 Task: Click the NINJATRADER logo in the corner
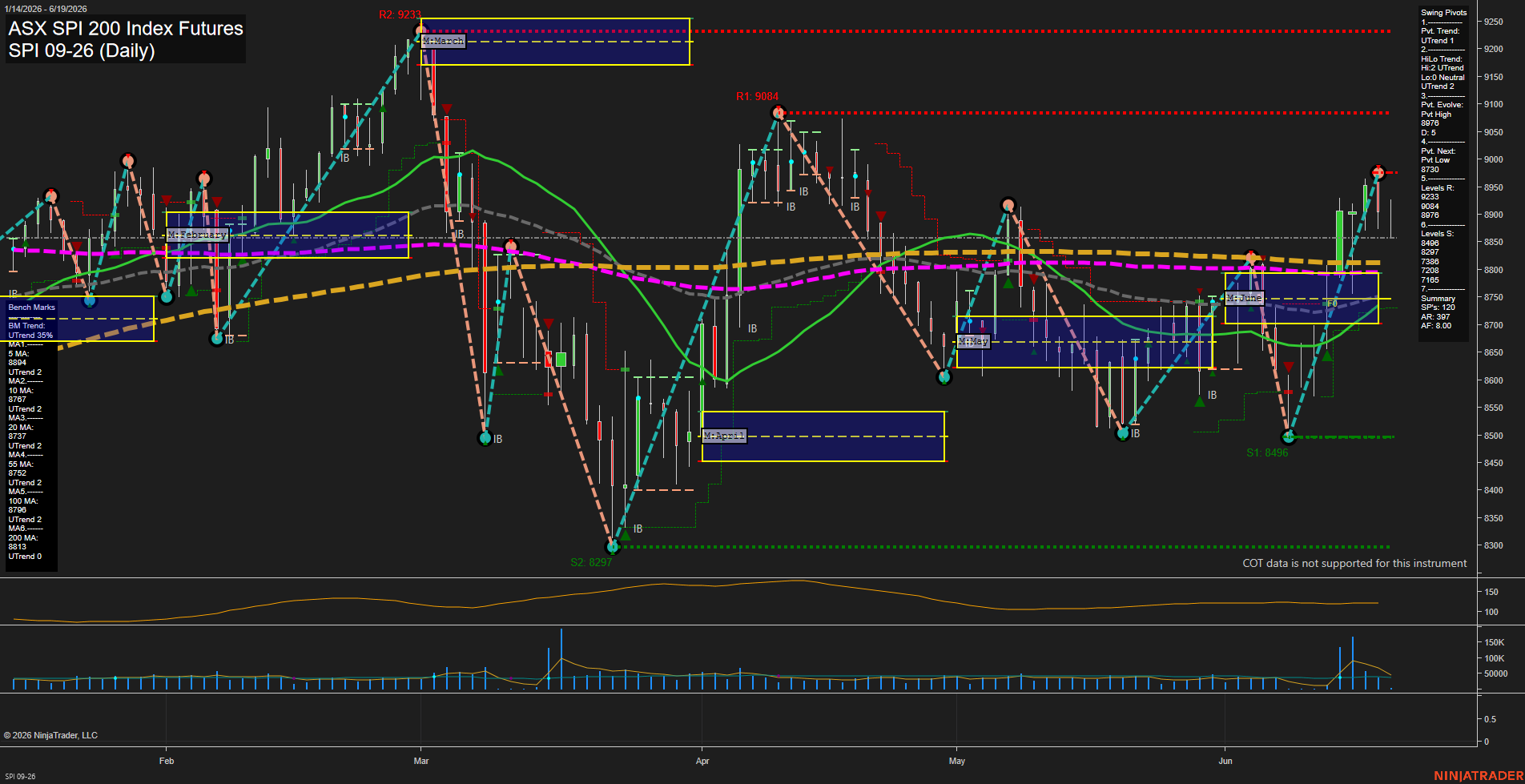tap(1479, 776)
